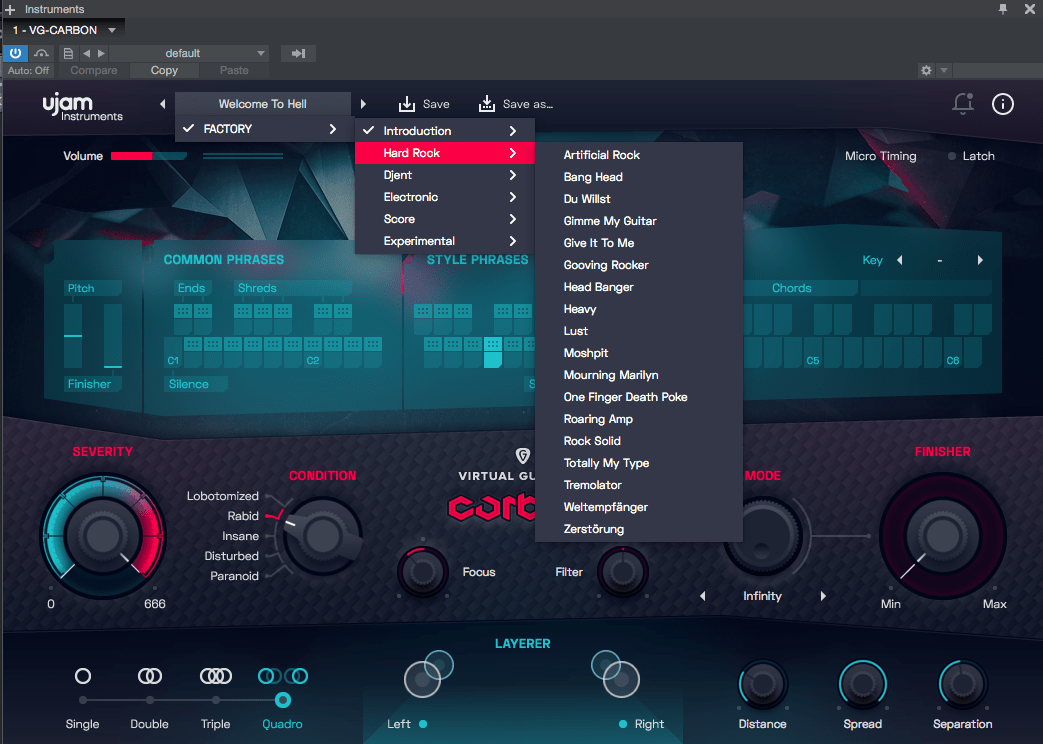
Task: Toggle the Latch option
Action: coord(971,156)
